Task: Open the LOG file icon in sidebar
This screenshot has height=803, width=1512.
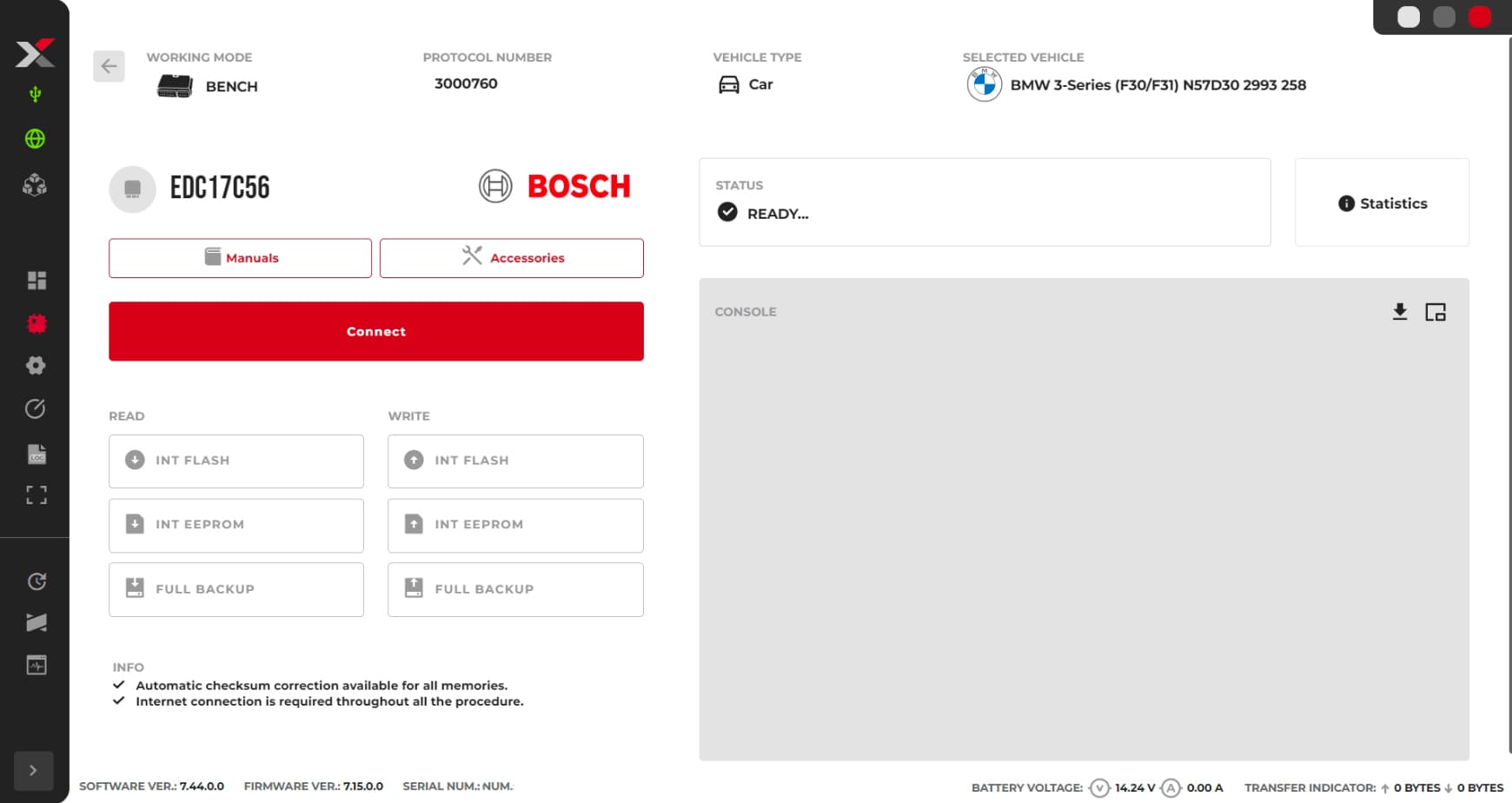Action: coord(35,453)
